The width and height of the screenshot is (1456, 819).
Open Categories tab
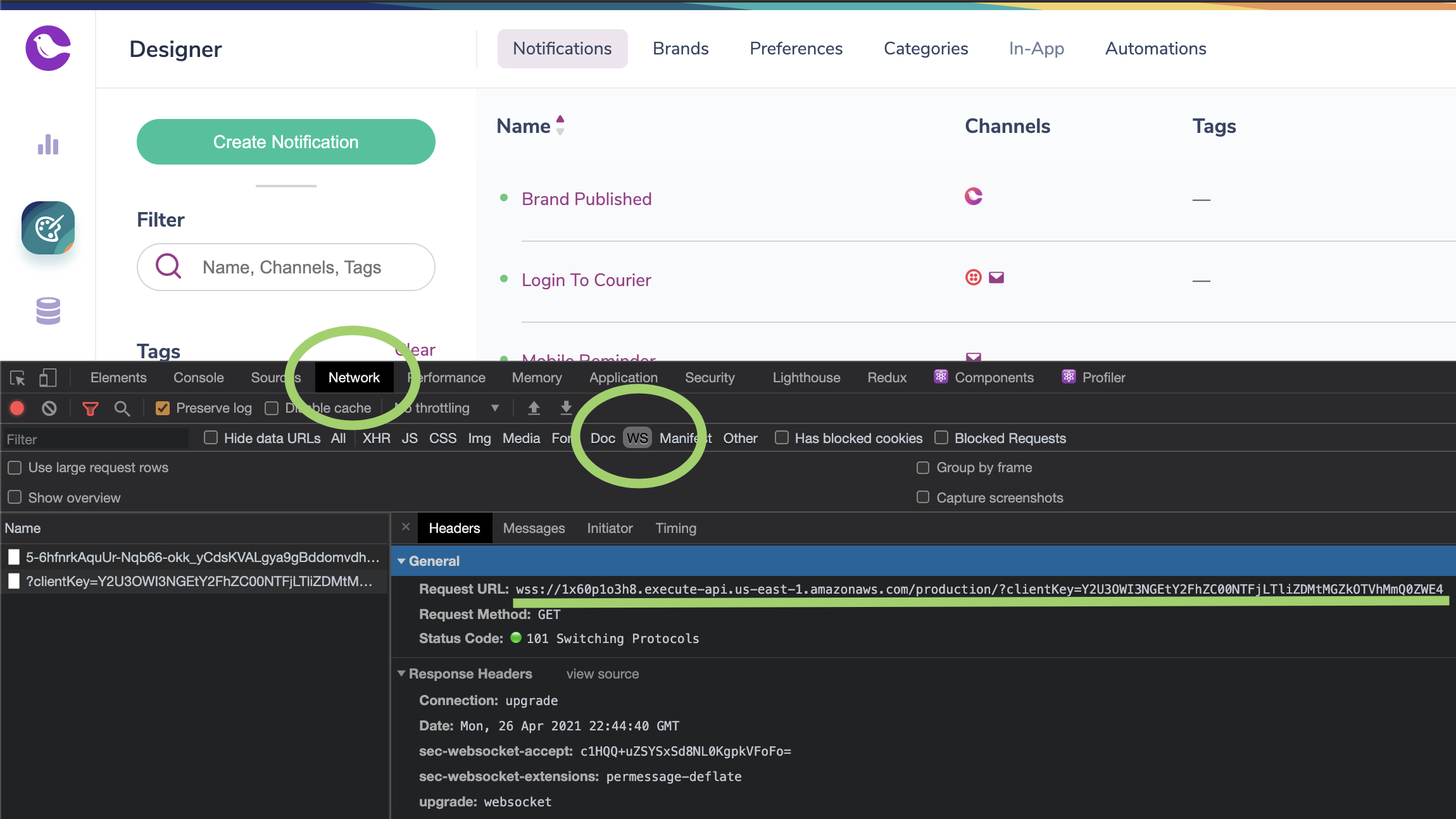coord(926,48)
